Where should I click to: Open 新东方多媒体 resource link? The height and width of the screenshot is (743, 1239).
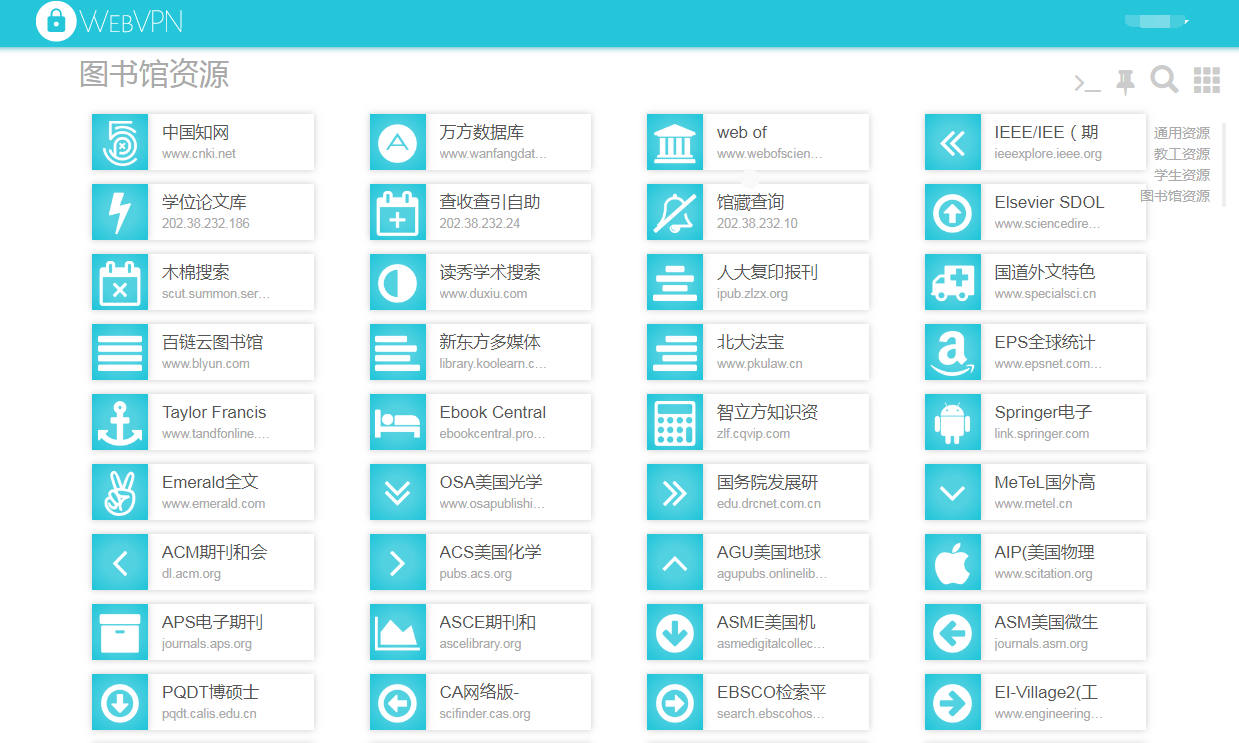point(490,342)
